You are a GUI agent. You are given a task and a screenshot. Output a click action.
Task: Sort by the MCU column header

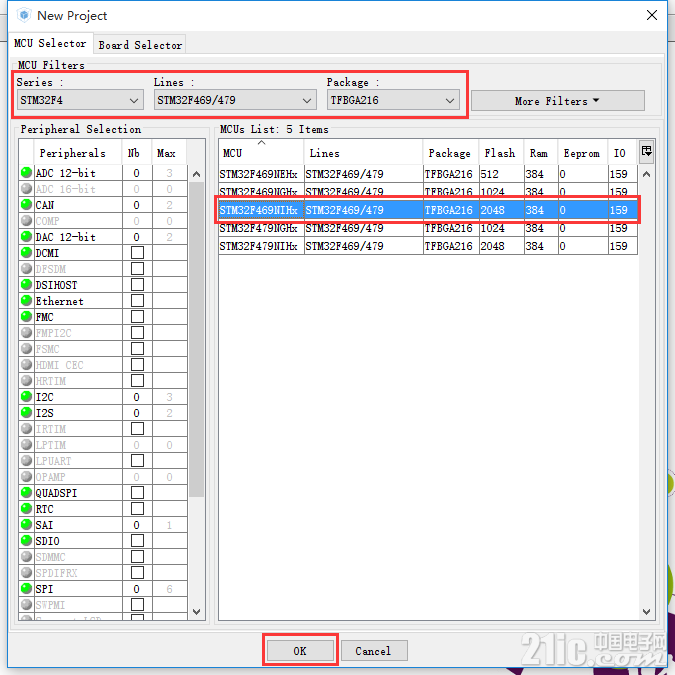(x=261, y=152)
